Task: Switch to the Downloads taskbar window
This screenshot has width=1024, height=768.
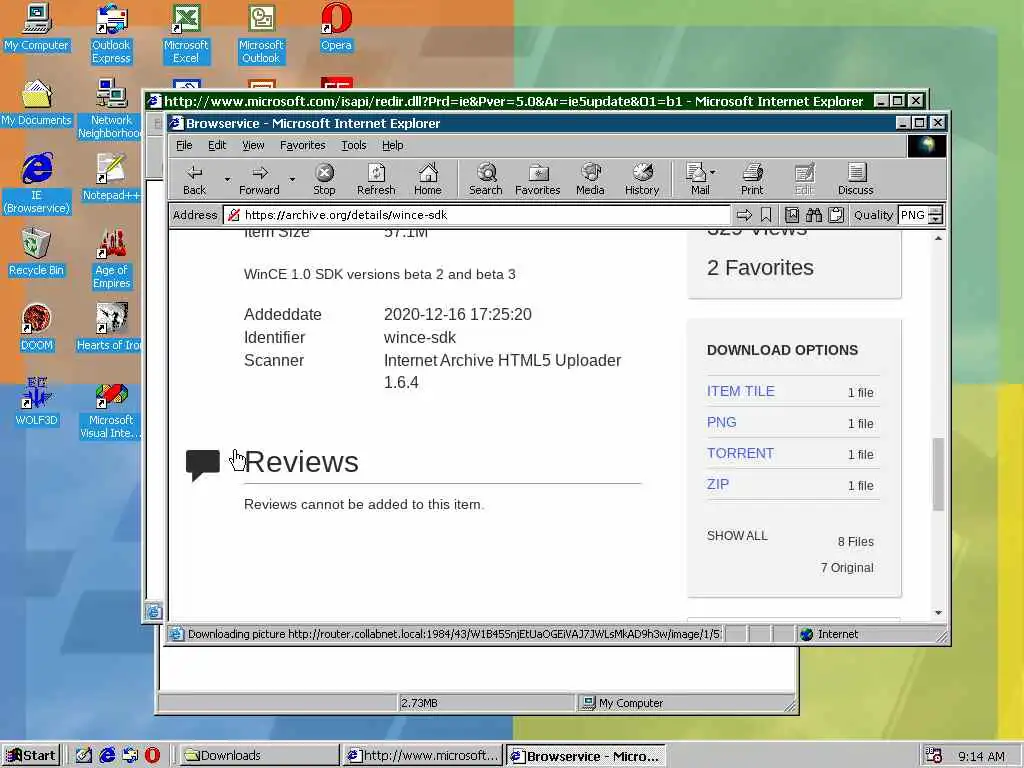Action: [x=258, y=756]
